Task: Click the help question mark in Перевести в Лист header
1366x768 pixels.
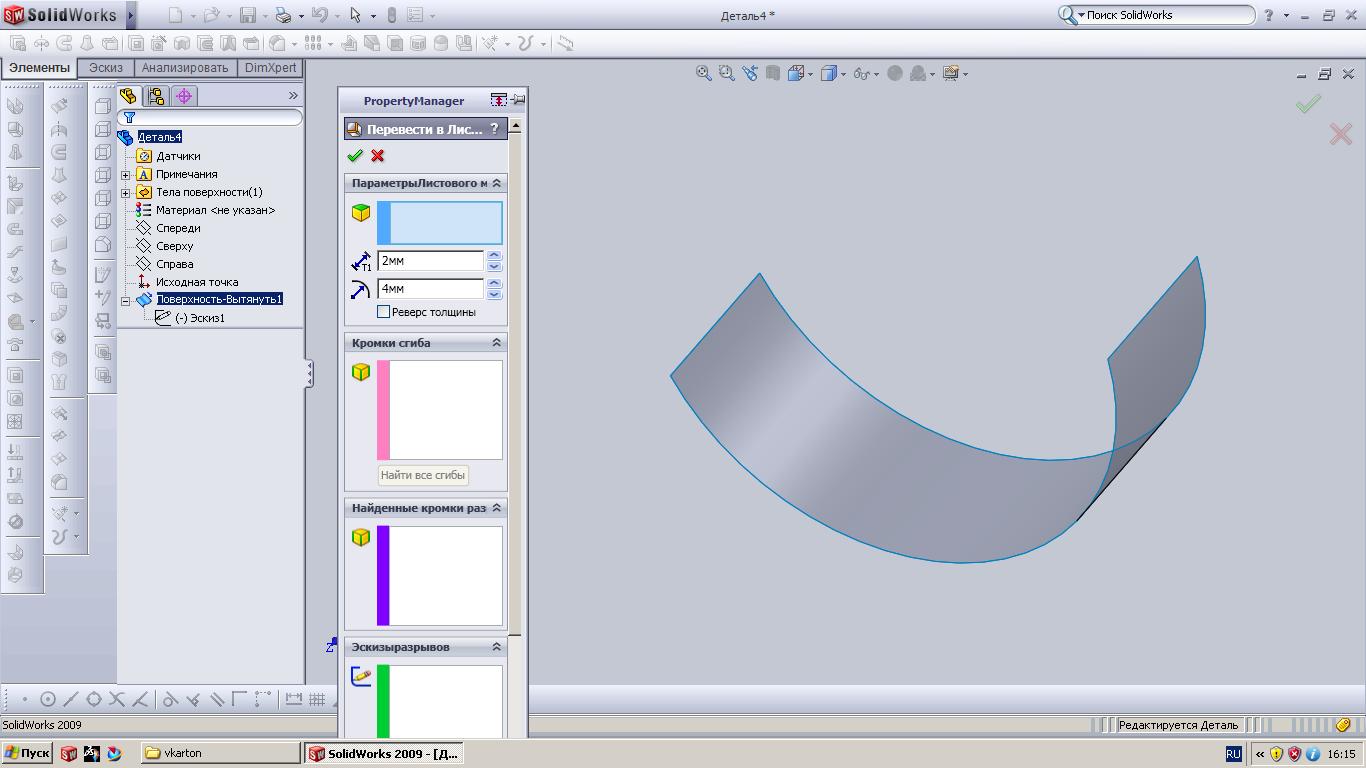Action: point(494,129)
